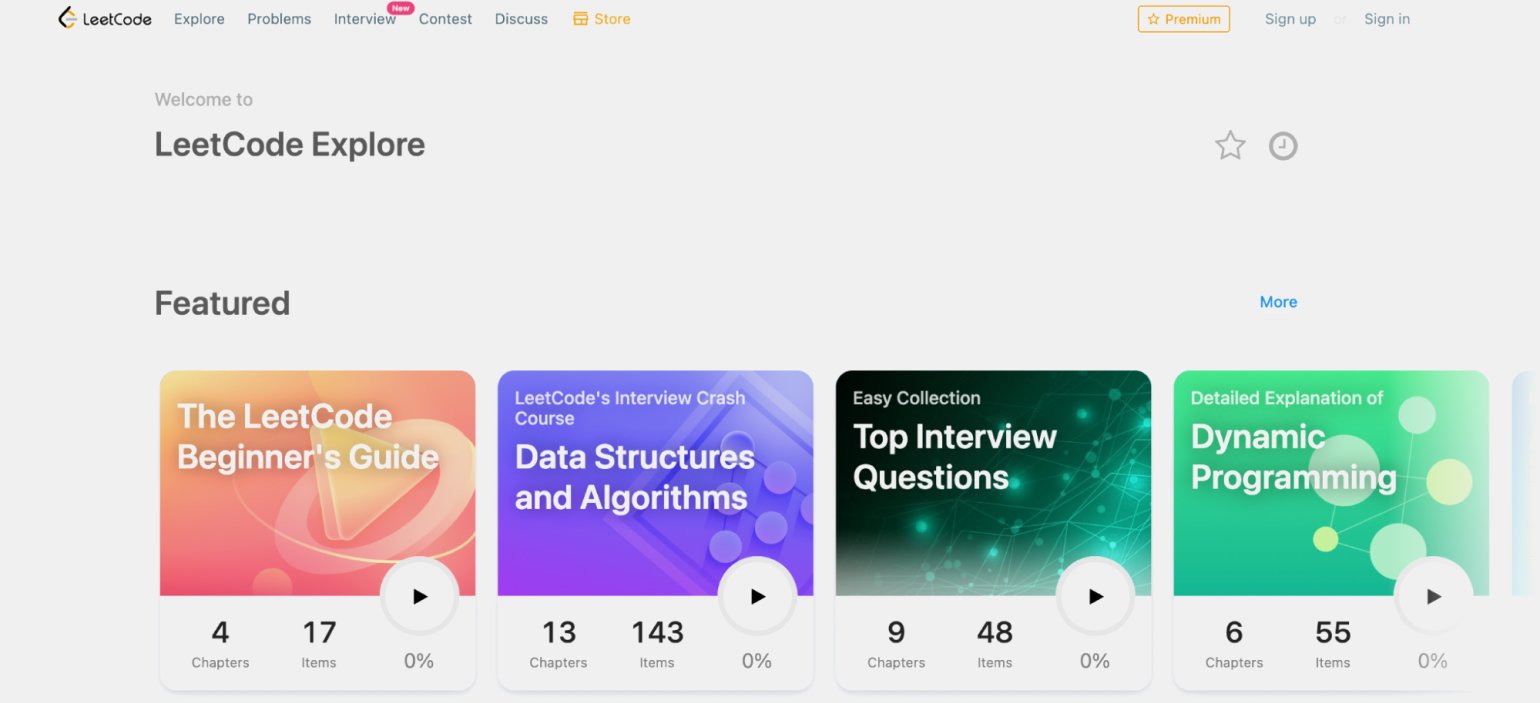Click the Sign up link
The height and width of the screenshot is (703, 1540).
pos(1290,19)
